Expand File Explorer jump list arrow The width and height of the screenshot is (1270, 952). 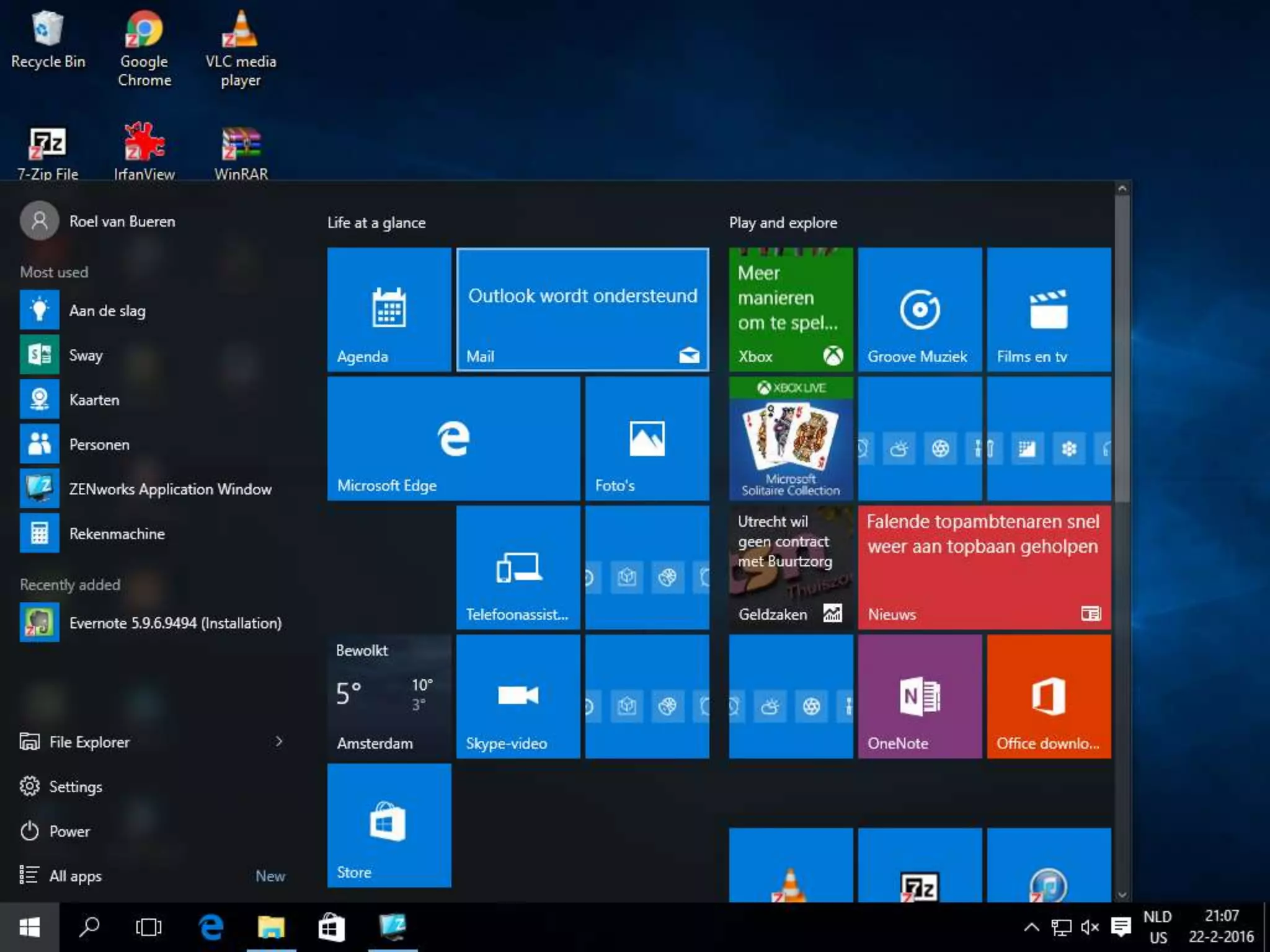(279, 741)
